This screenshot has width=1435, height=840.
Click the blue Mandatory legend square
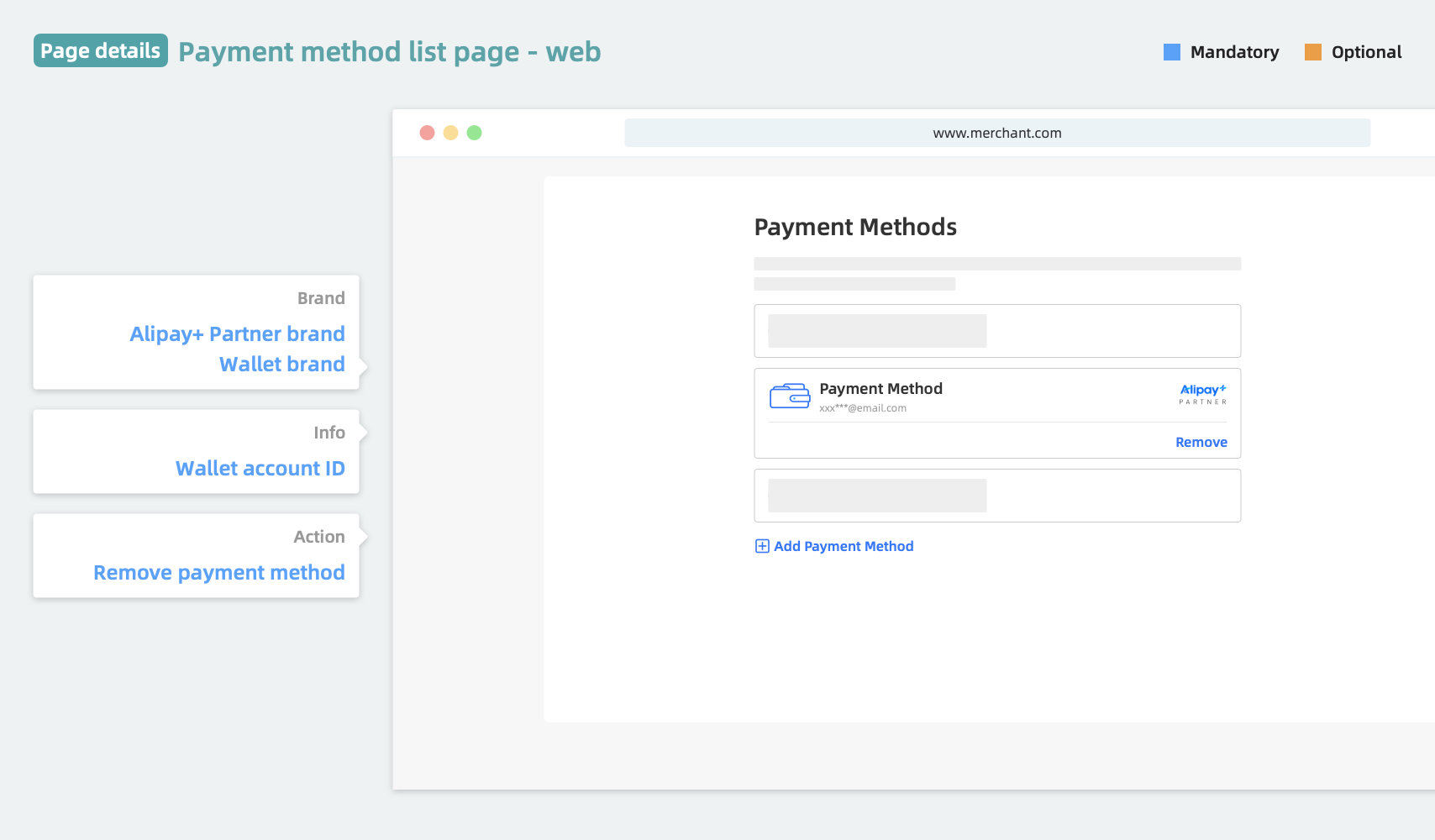coord(1171,52)
